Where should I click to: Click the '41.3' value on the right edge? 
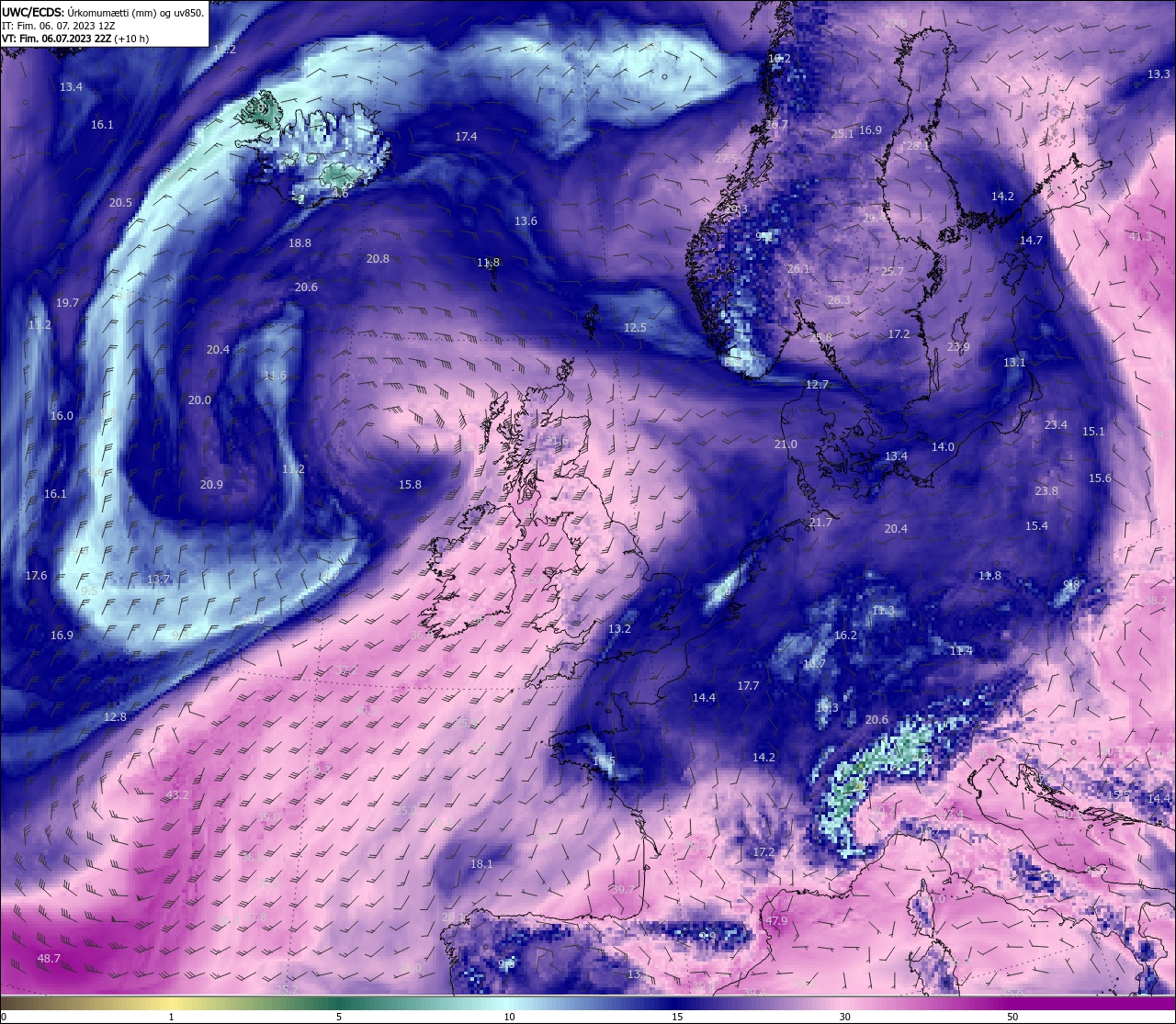[x=1139, y=237]
